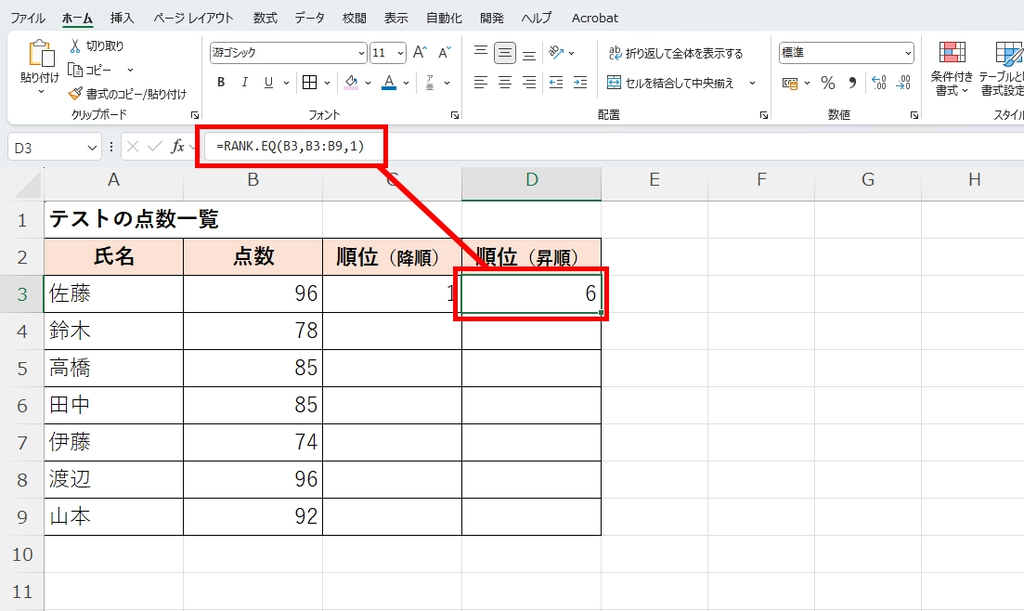Click the Orientation (text angle) icon
This screenshot has width=1024, height=611.
pos(556,53)
